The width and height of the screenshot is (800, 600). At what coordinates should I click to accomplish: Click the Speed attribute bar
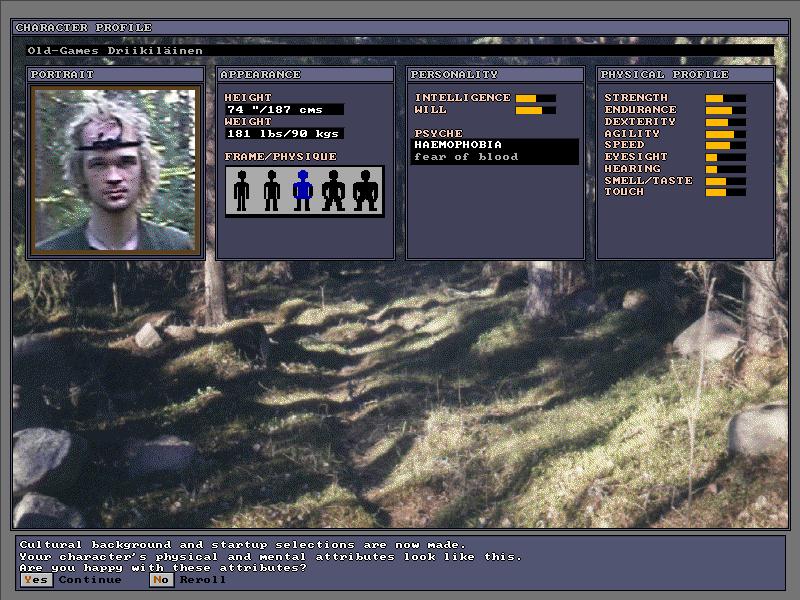coord(726,145)
